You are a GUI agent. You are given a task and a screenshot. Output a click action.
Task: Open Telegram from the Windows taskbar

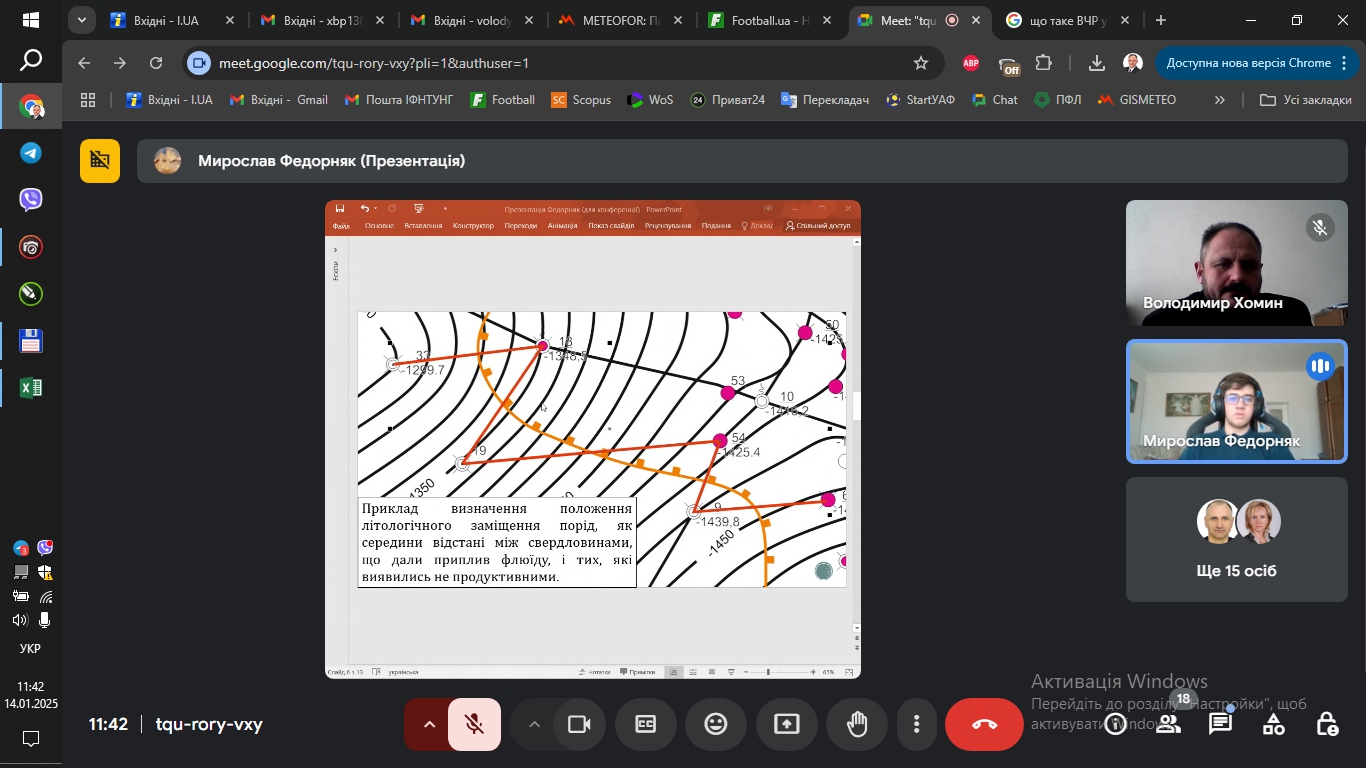point(31,153)
